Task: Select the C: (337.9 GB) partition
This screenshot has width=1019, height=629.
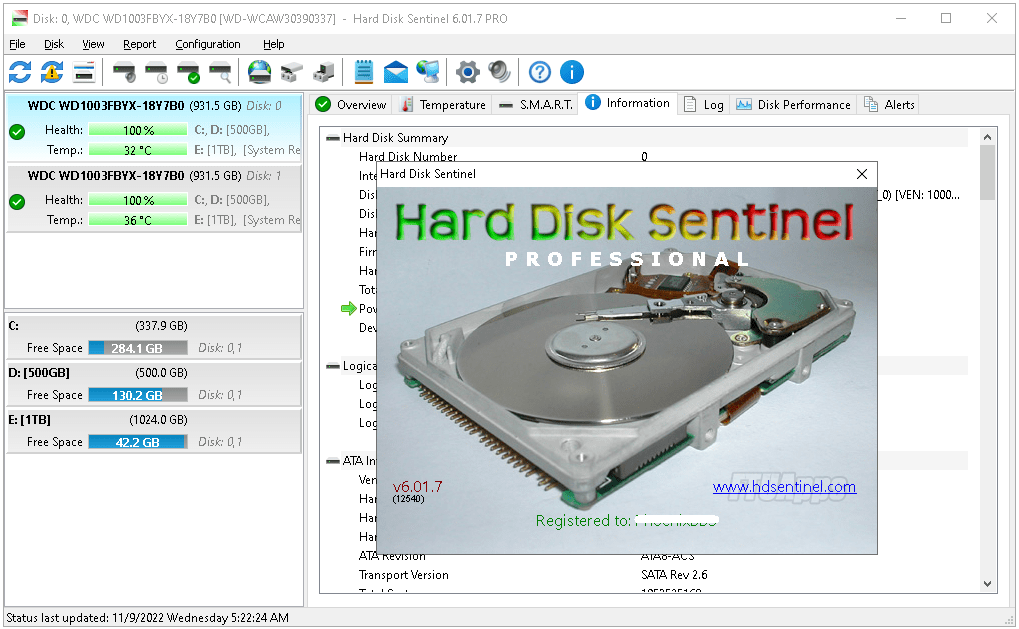Action: coord(154,337)
